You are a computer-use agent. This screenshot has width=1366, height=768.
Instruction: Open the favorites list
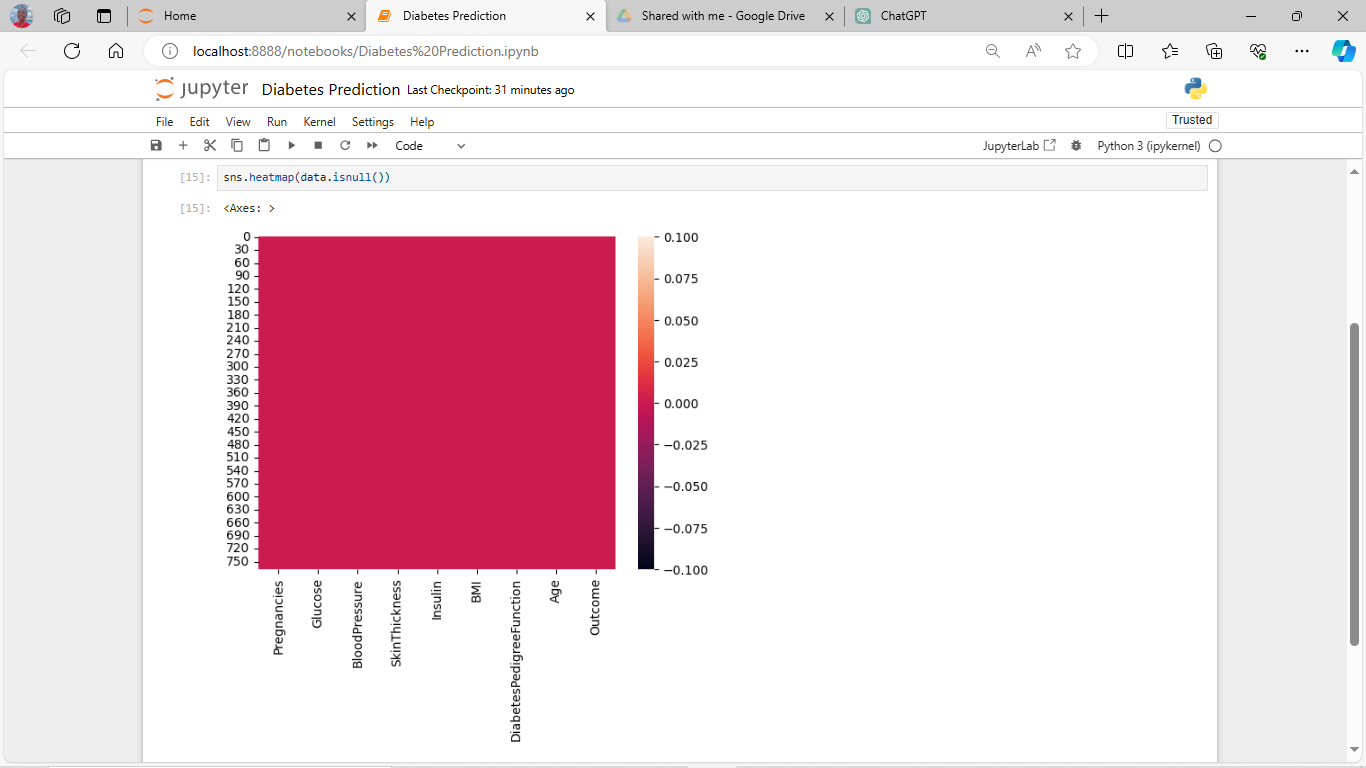(1170, 51)
